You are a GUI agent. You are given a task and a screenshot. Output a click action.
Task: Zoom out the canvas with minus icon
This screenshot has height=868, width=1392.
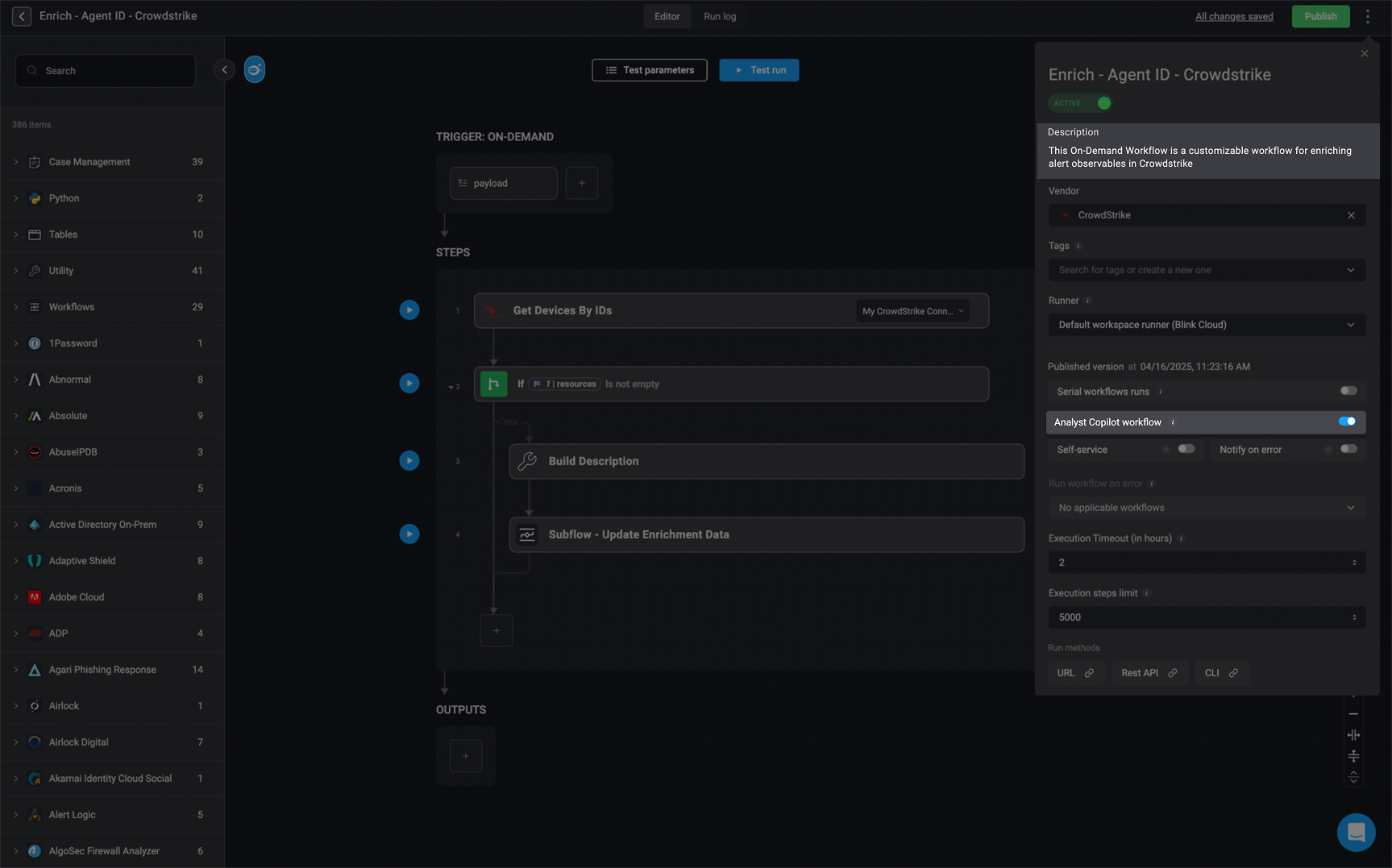click(1353, 714)
